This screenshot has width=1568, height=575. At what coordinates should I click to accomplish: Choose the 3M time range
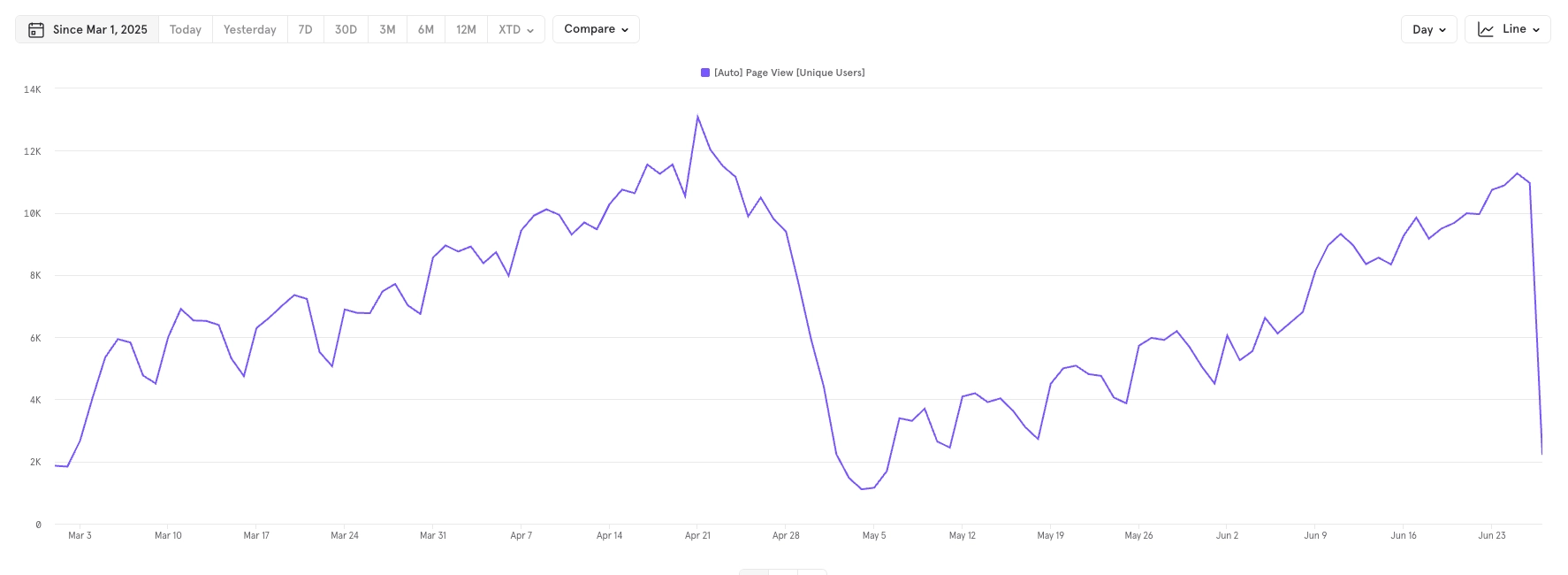pos(387,29)
